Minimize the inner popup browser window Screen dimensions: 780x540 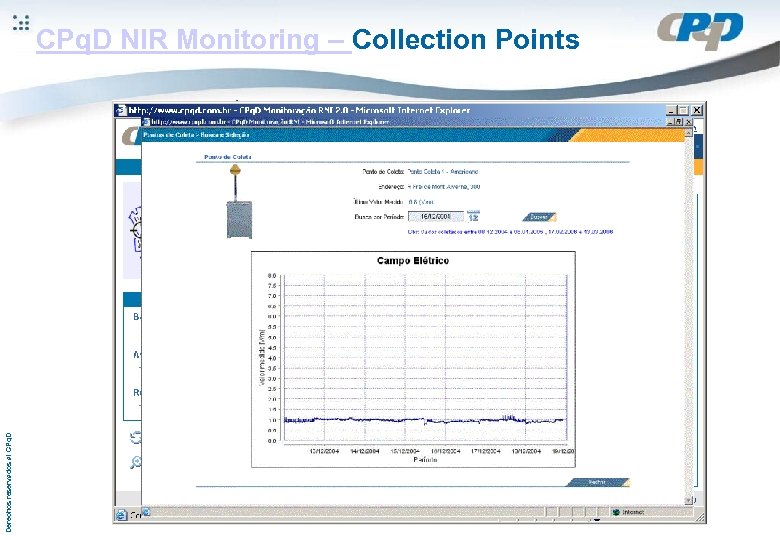coord(670,122)
